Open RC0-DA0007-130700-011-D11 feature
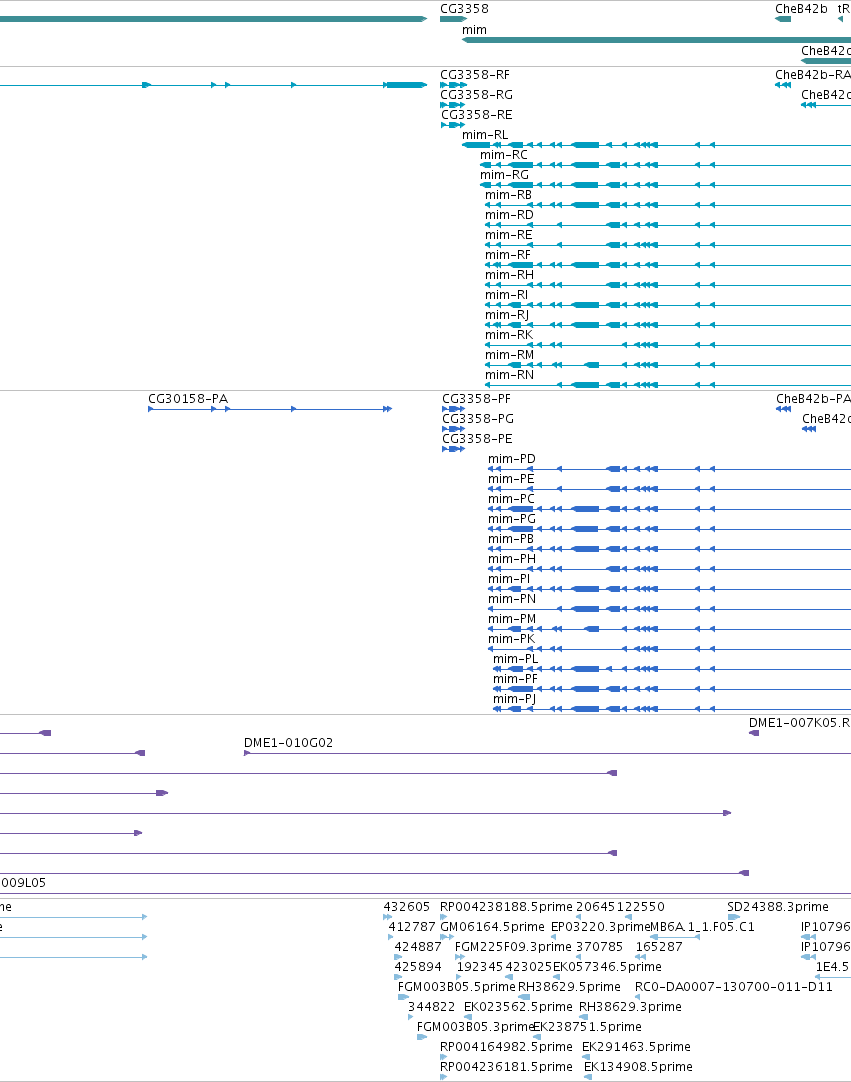This screenshot has height=1082, width=851. (x=734, y=987)
